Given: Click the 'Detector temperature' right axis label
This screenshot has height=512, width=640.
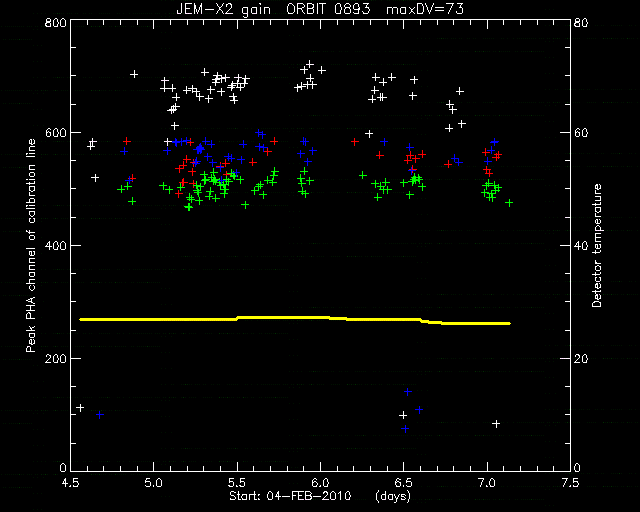Looking at the screenshot, I should [x=596, y=245].
